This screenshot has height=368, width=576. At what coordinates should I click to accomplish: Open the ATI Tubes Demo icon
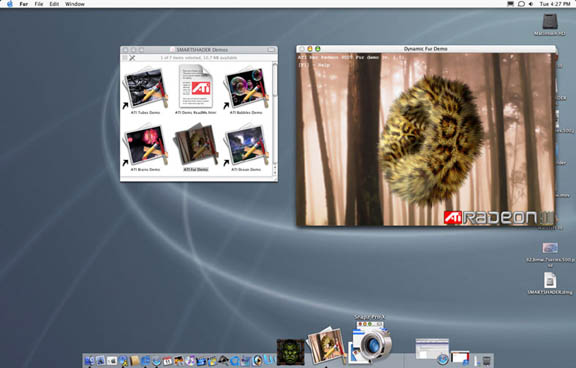pyautogui.click(x=145, y=87)
